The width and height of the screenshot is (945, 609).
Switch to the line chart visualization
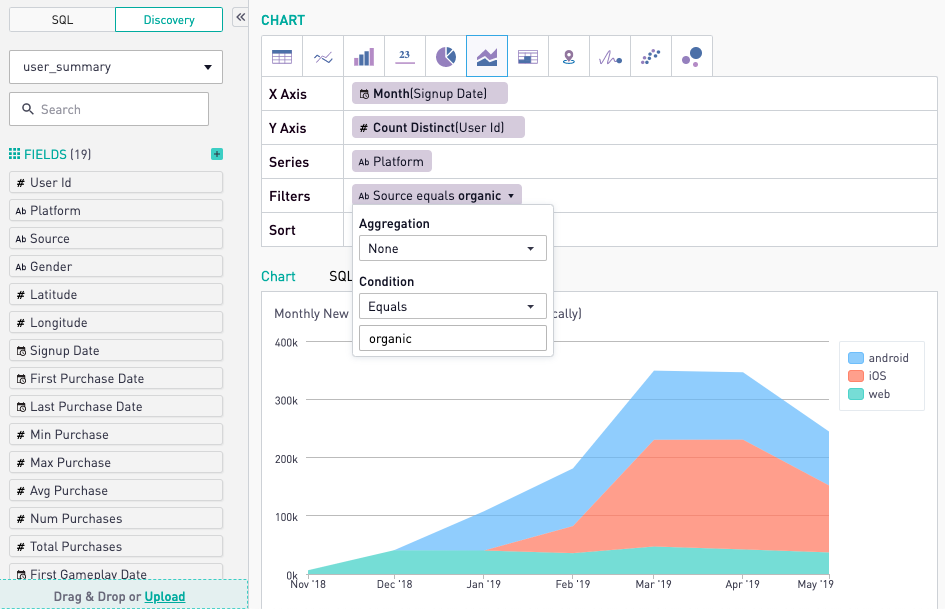pos(322,56)
